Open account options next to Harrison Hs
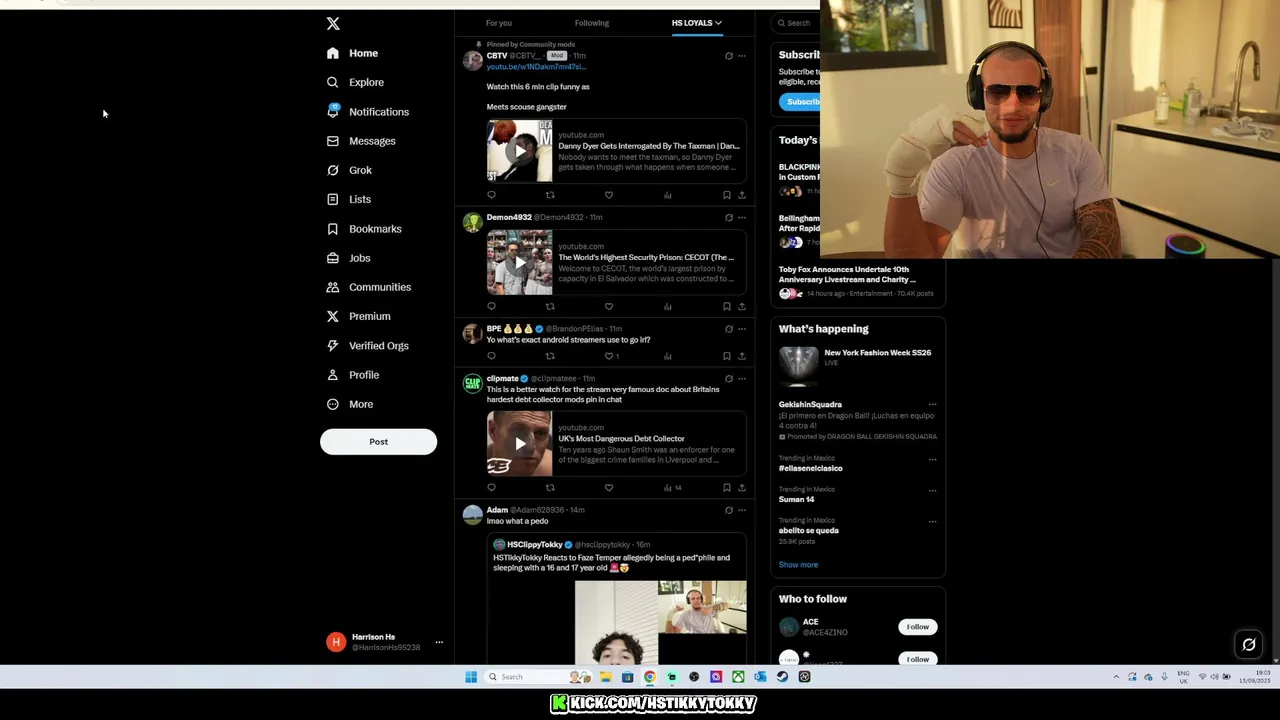This screenshot has height=720, width=1280. [x=438, y=642]
